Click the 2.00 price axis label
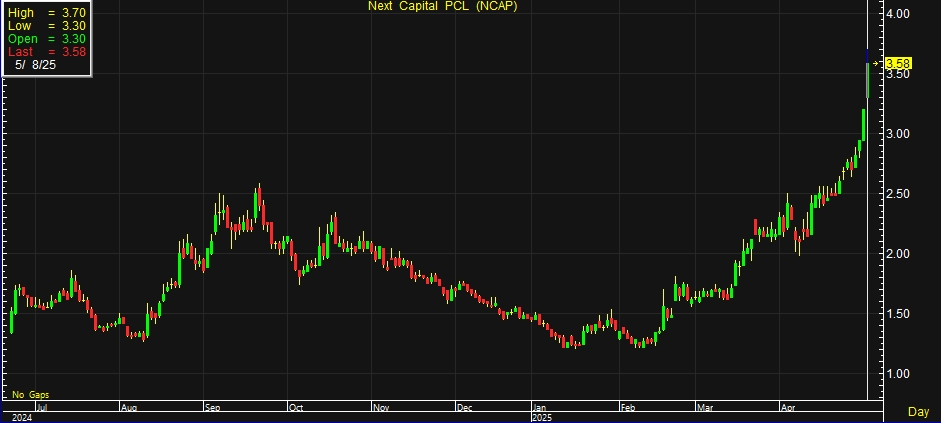The height and width of the screenshot is (423, 941). click(x=896, y=254)
